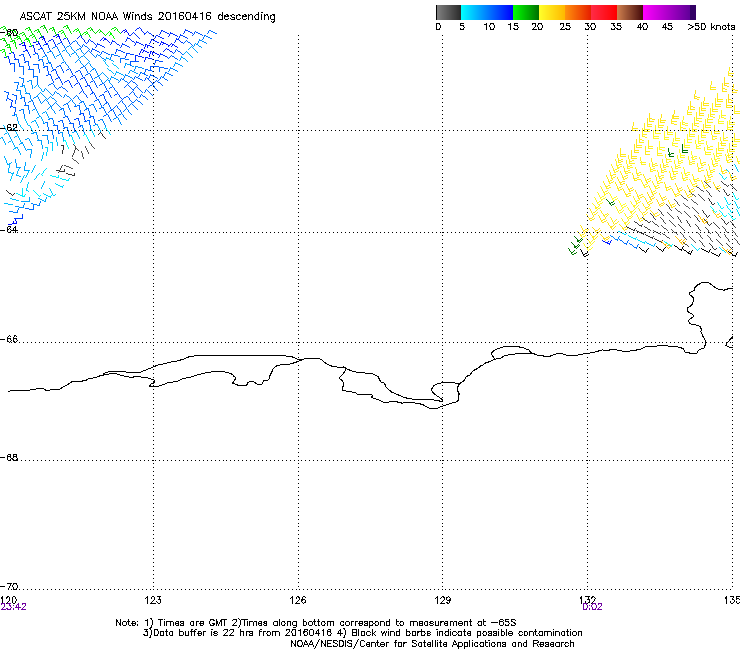Click the '25' legend scale label
The image size is (740, 650).
click(x=565, y=26)
